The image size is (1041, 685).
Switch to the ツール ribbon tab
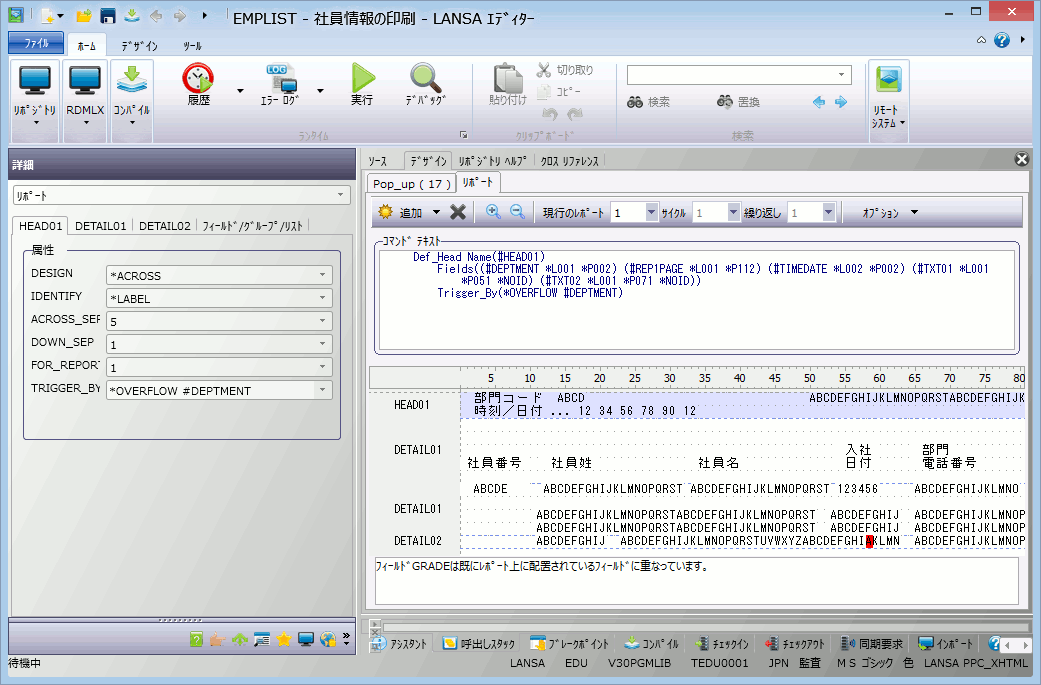coord(193,46)
